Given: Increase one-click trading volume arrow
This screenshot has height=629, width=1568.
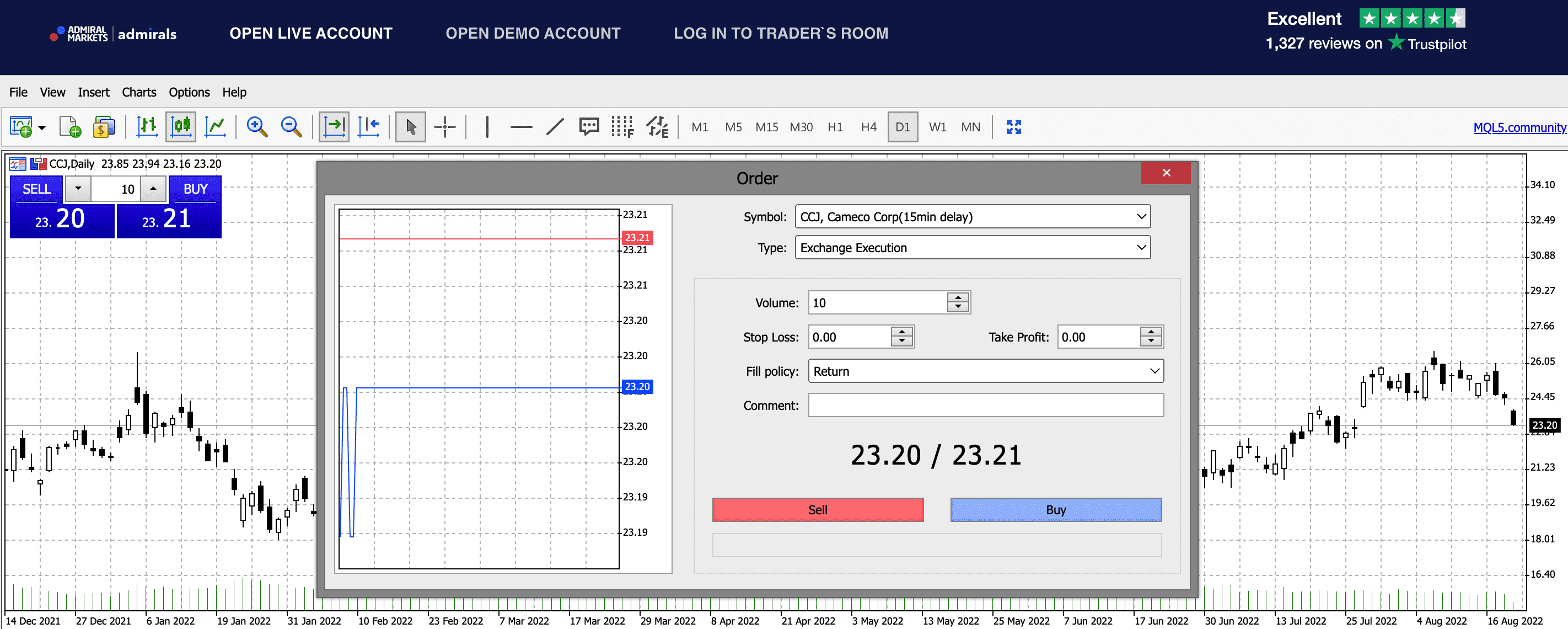Looking at the screenshot, I should coord(153,189).
